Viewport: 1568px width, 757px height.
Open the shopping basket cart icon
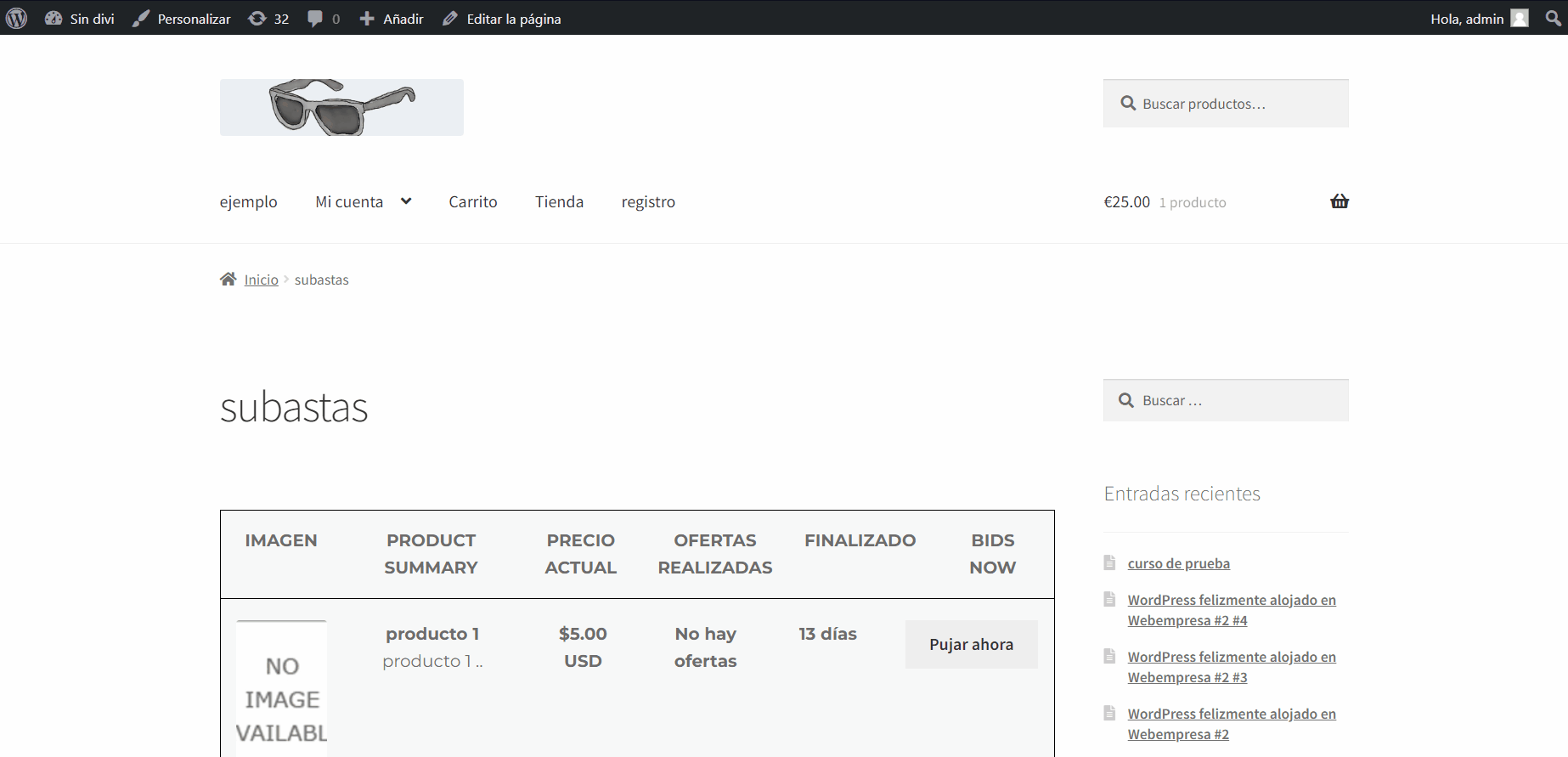1339,201
